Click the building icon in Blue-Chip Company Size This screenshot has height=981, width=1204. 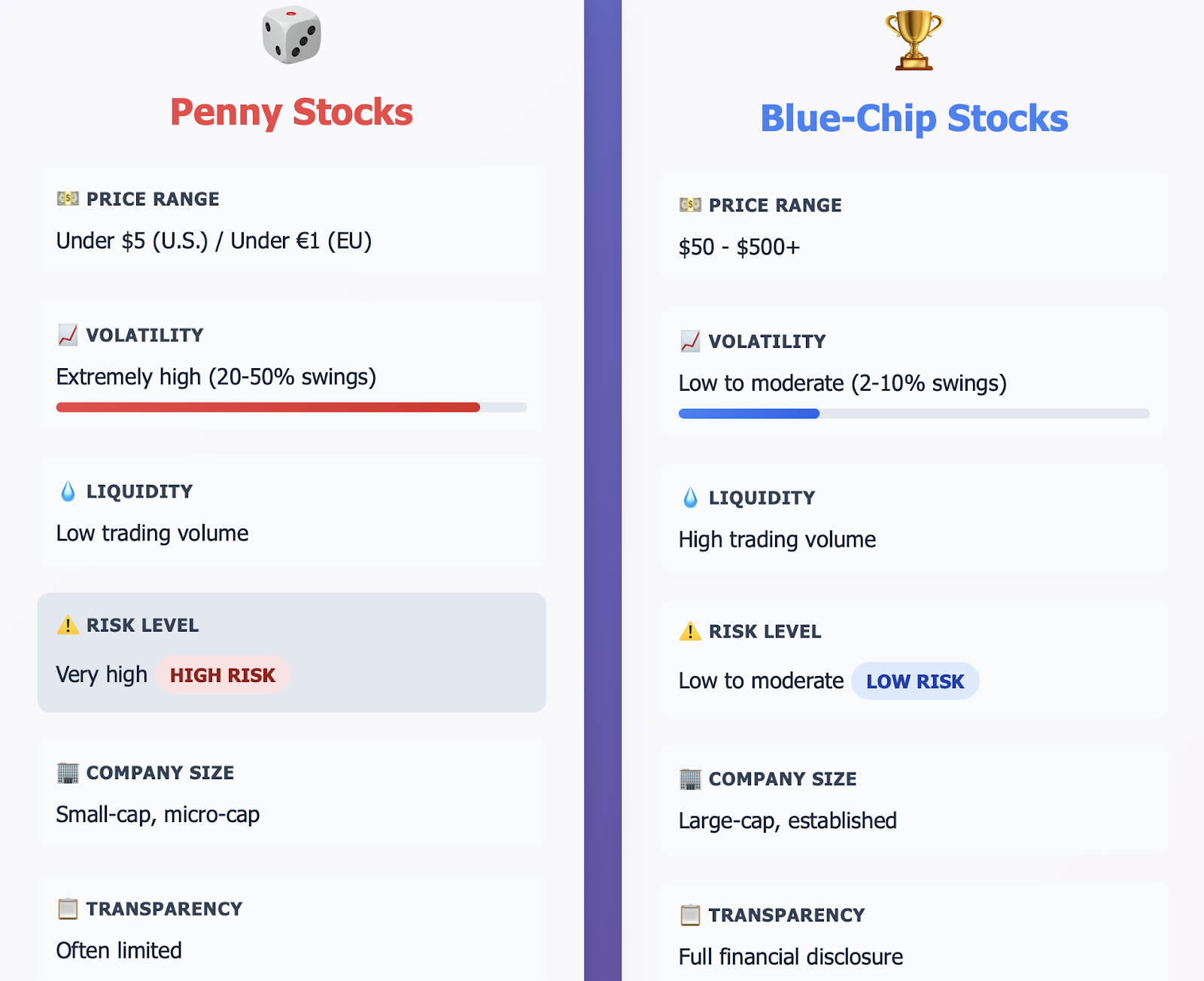(x=690, y=779)
